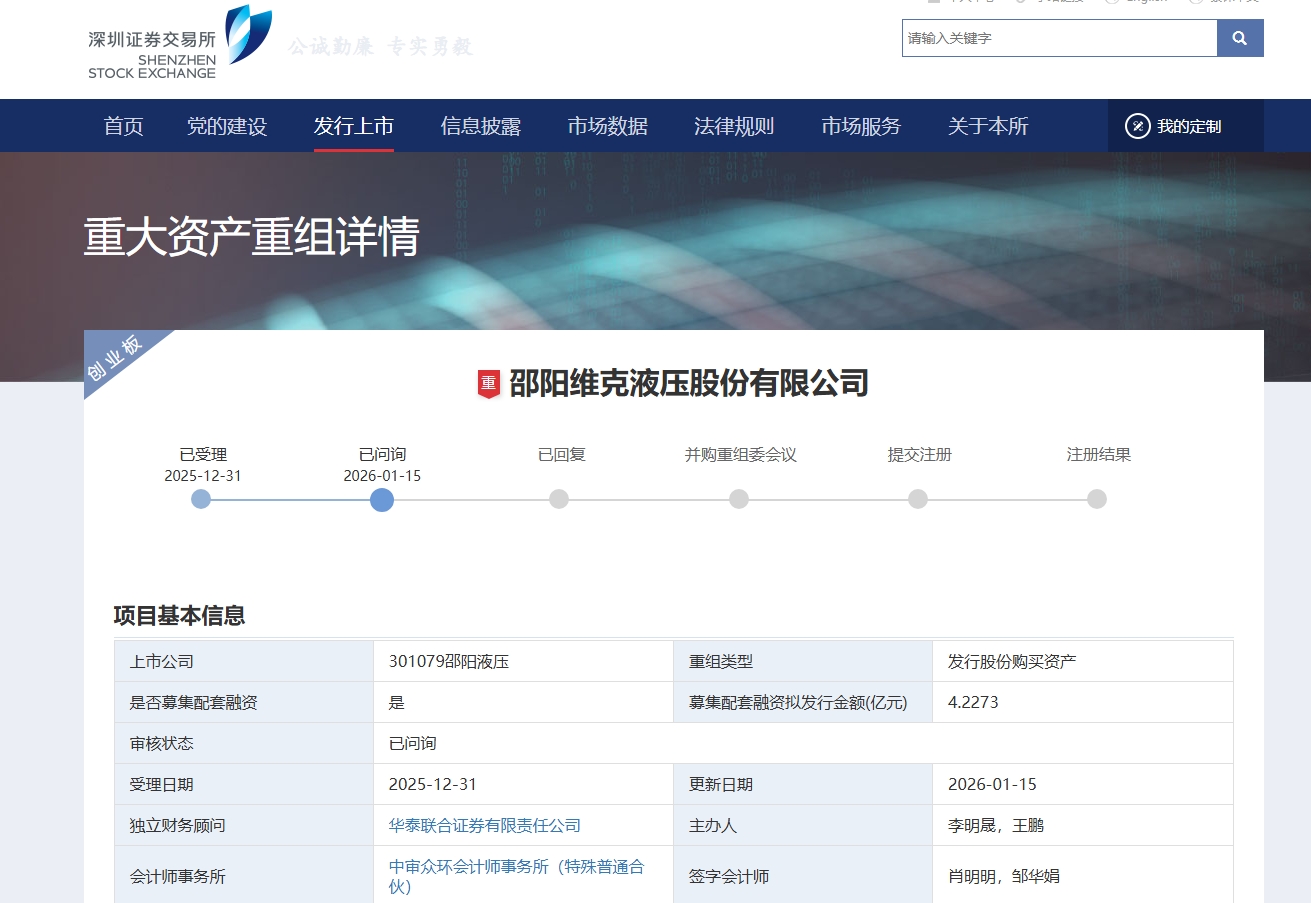Click the red 重 badge icon
The image size is (1311, 903).
coord(489,383)
